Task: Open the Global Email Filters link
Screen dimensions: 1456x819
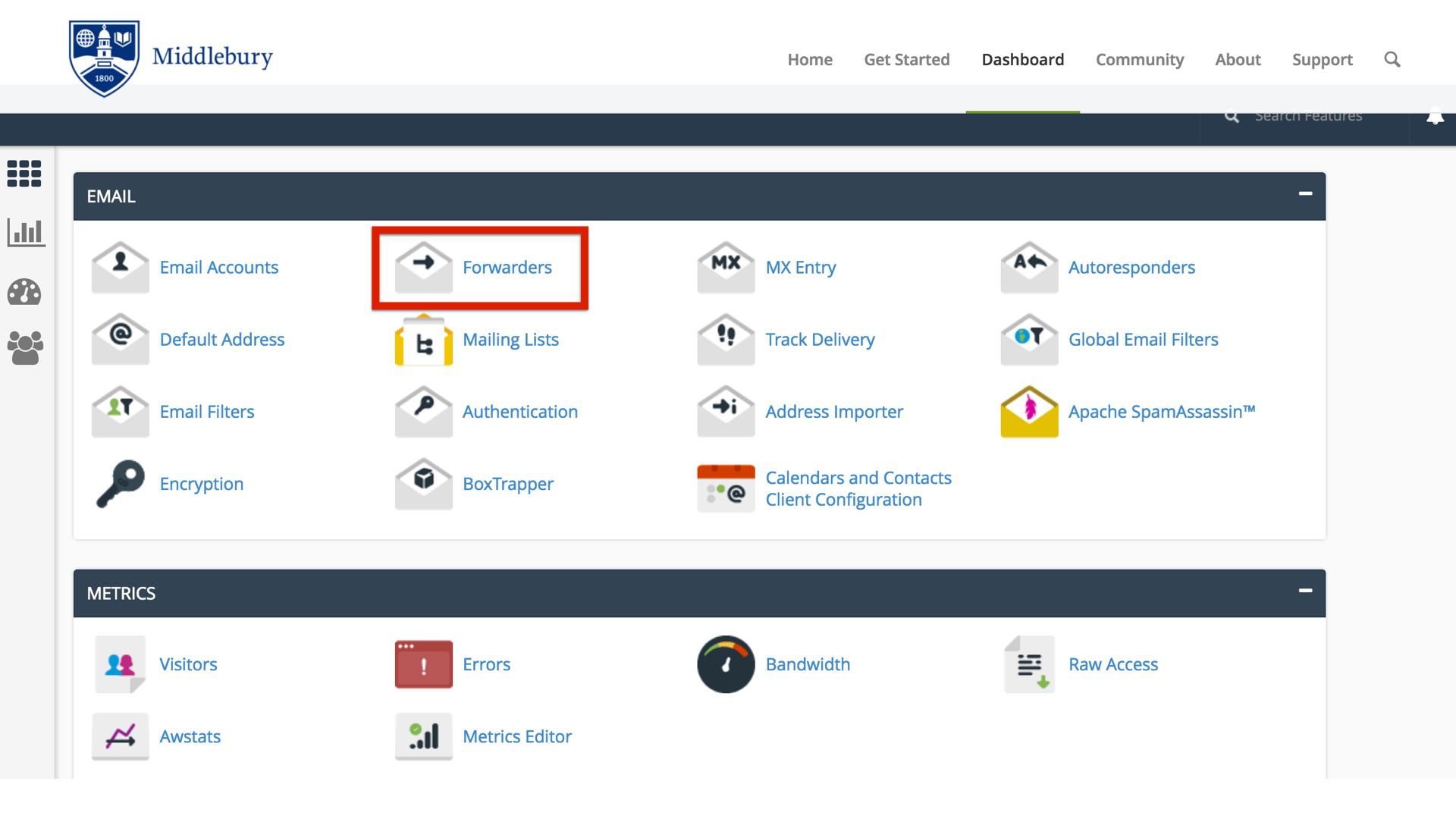Action: click(x=1143, y=340)
